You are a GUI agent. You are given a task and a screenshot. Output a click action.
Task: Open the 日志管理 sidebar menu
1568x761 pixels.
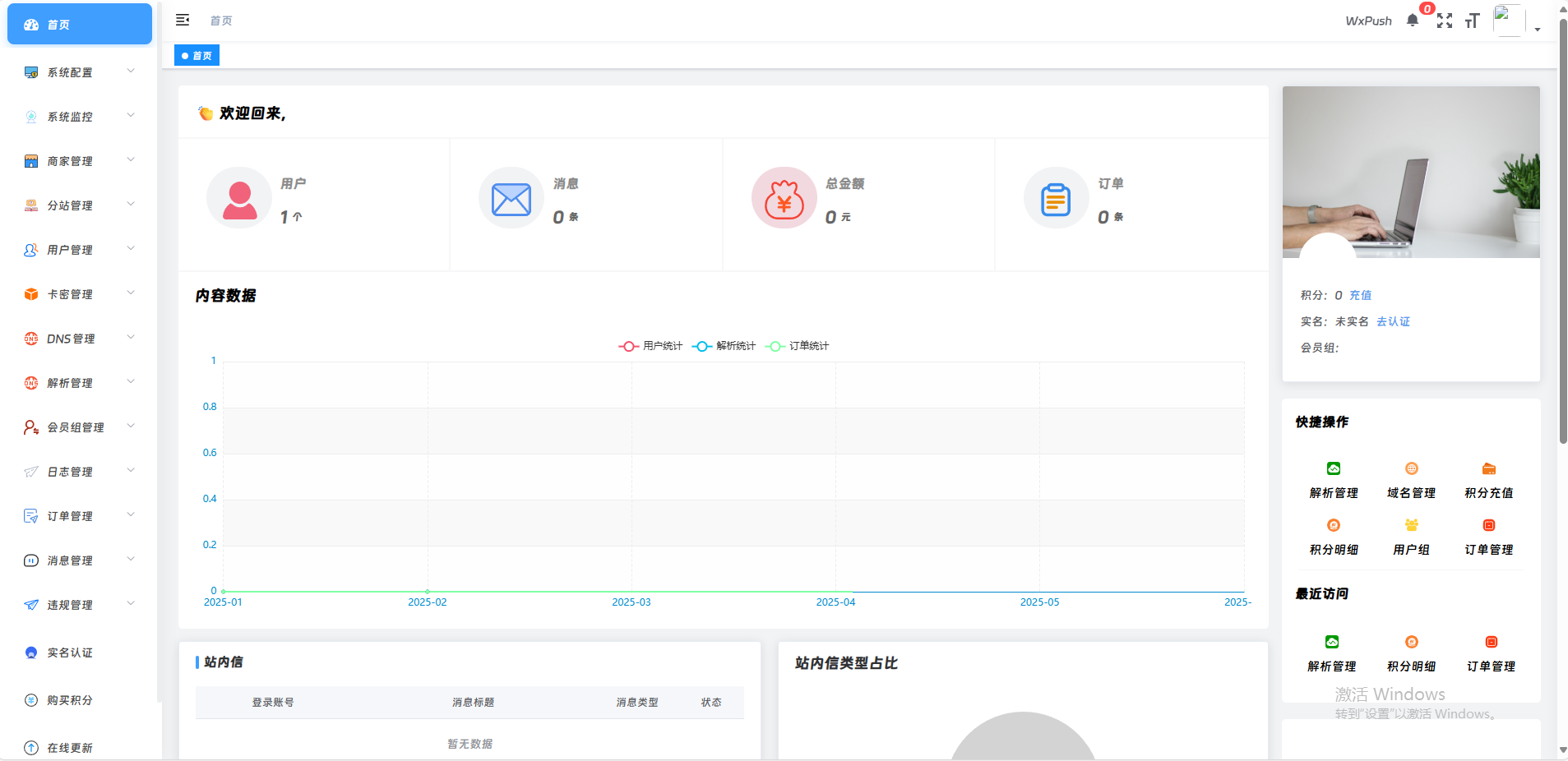(80, 472)
